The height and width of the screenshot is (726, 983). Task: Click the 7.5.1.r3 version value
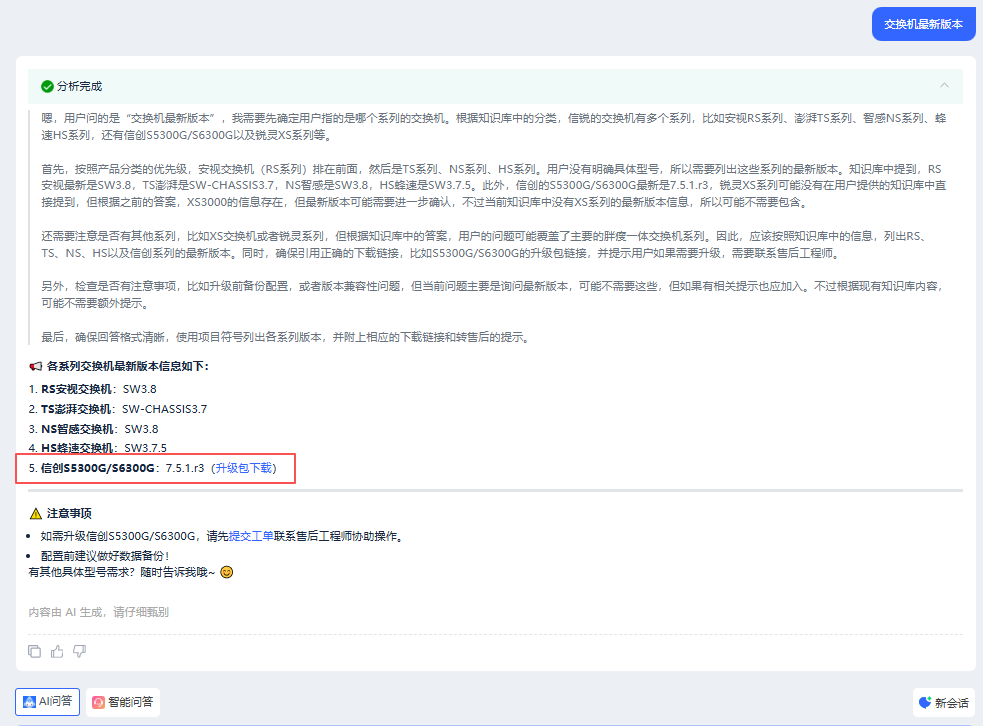(x=185, y=468)
